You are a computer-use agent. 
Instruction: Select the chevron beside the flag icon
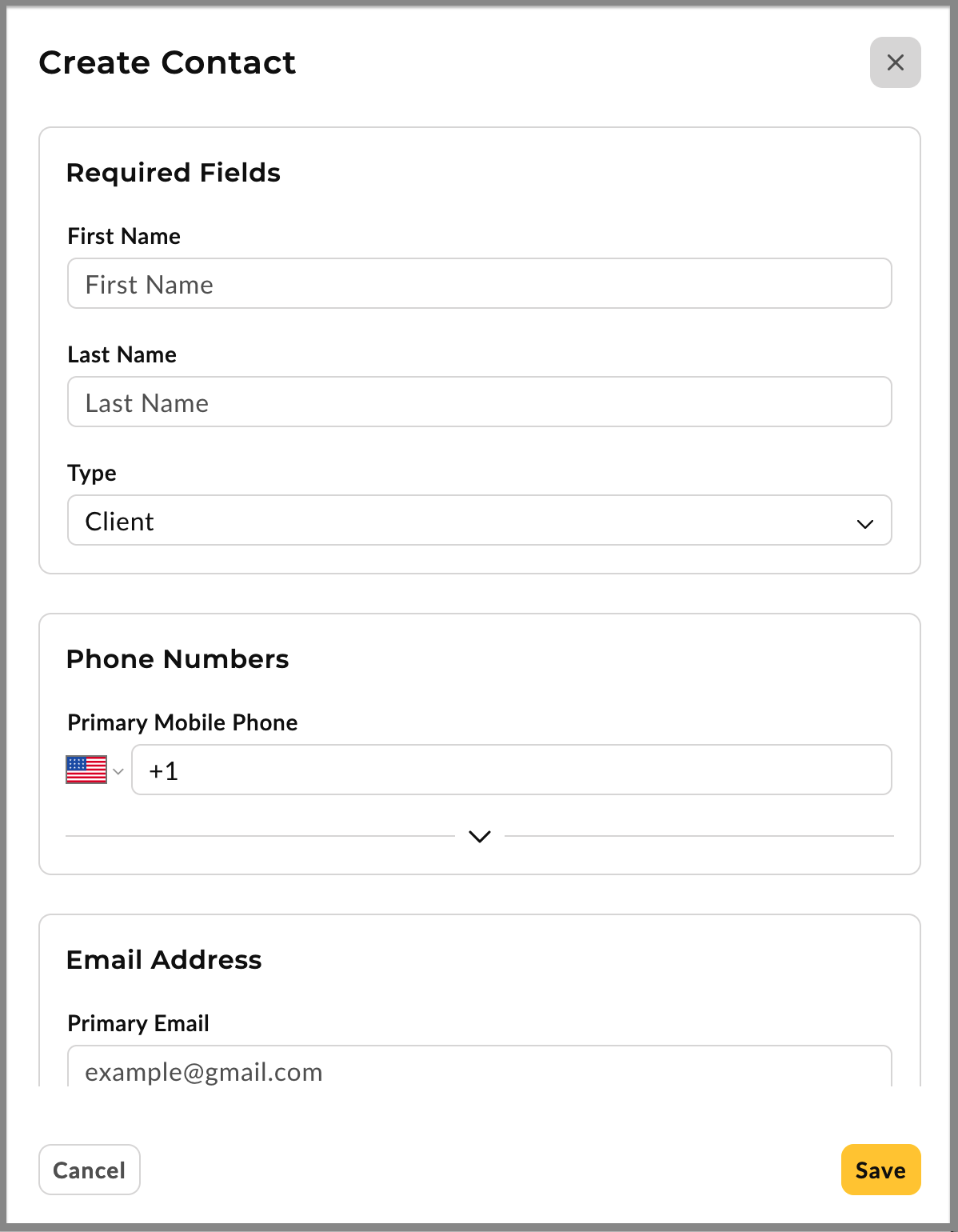(x=120, y=770)
